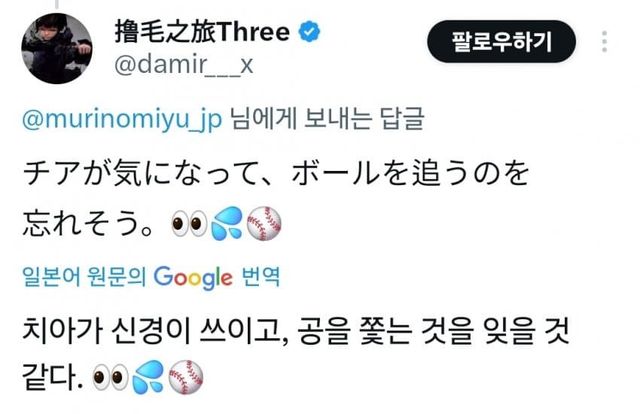Click the blue verified badge icon

pos(309,31)
